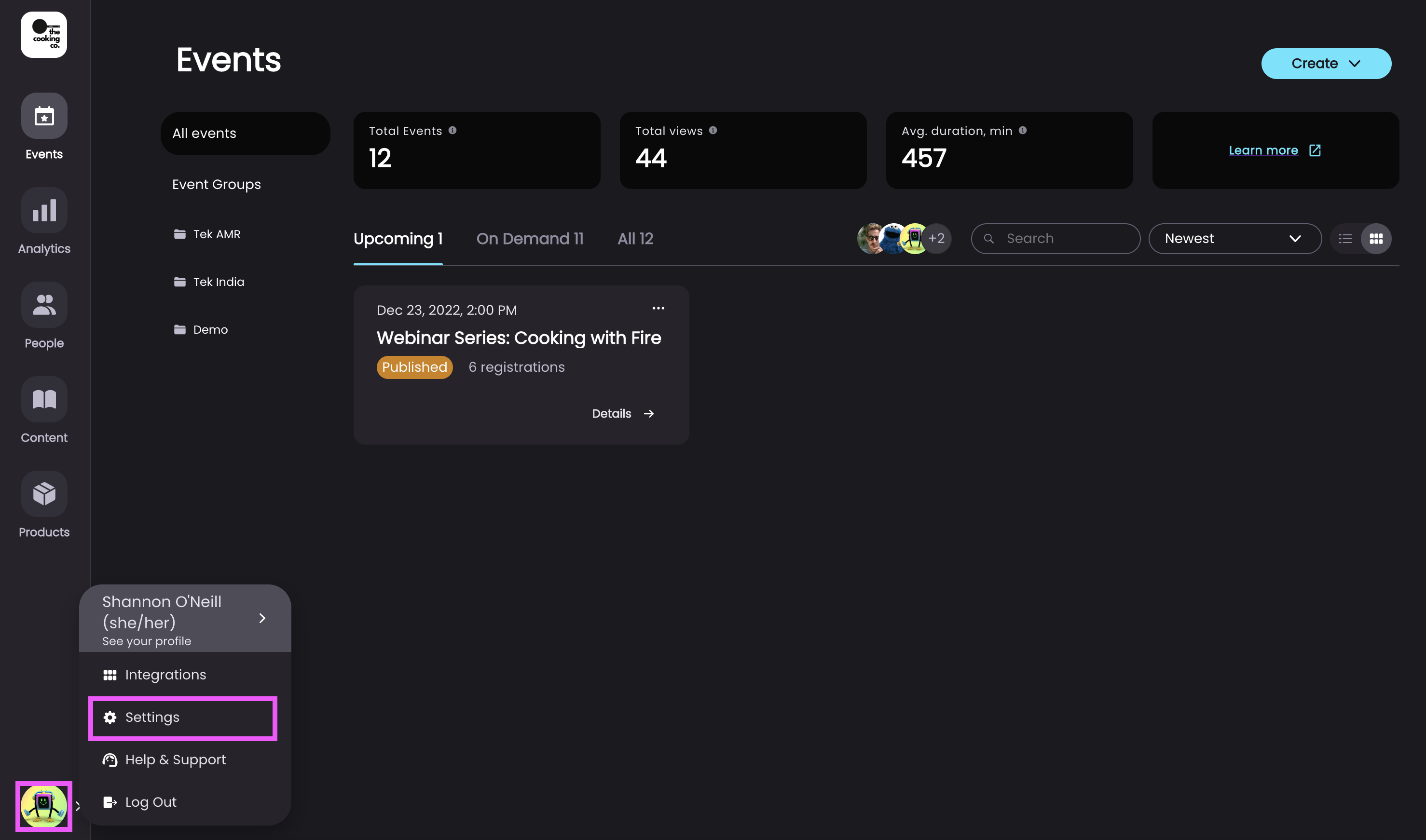Open the event card three-dot menu

tap(658, 309)
